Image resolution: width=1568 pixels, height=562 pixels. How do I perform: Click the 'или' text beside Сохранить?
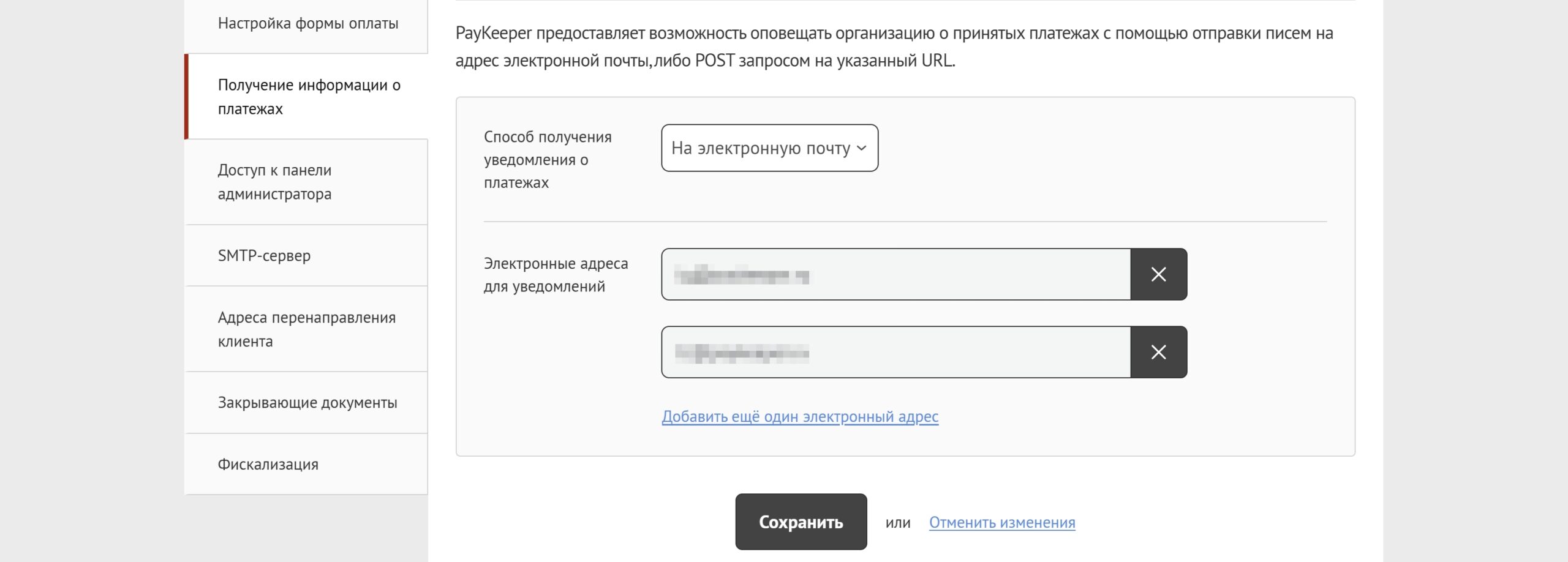click(x=897, y=523)
